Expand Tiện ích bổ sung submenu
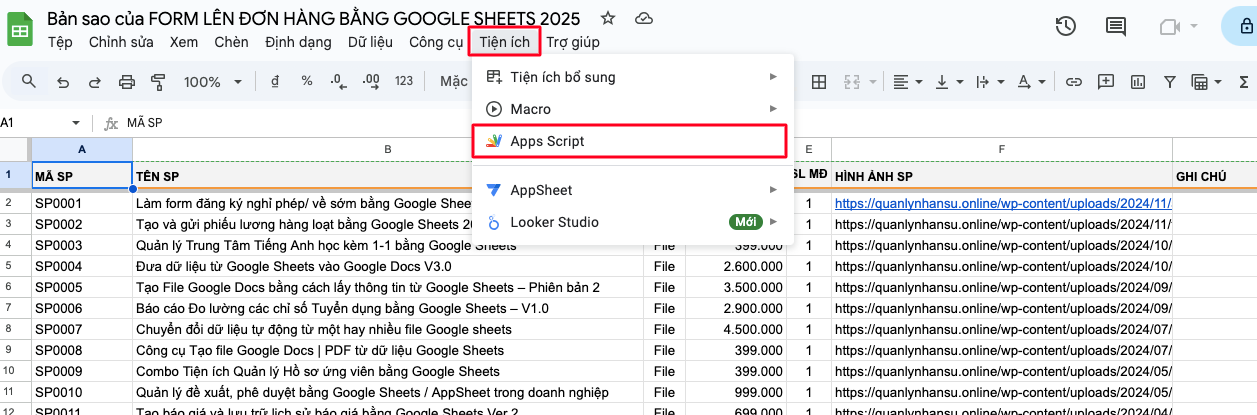The image size is (1257, 415). [x=633, y=77]
